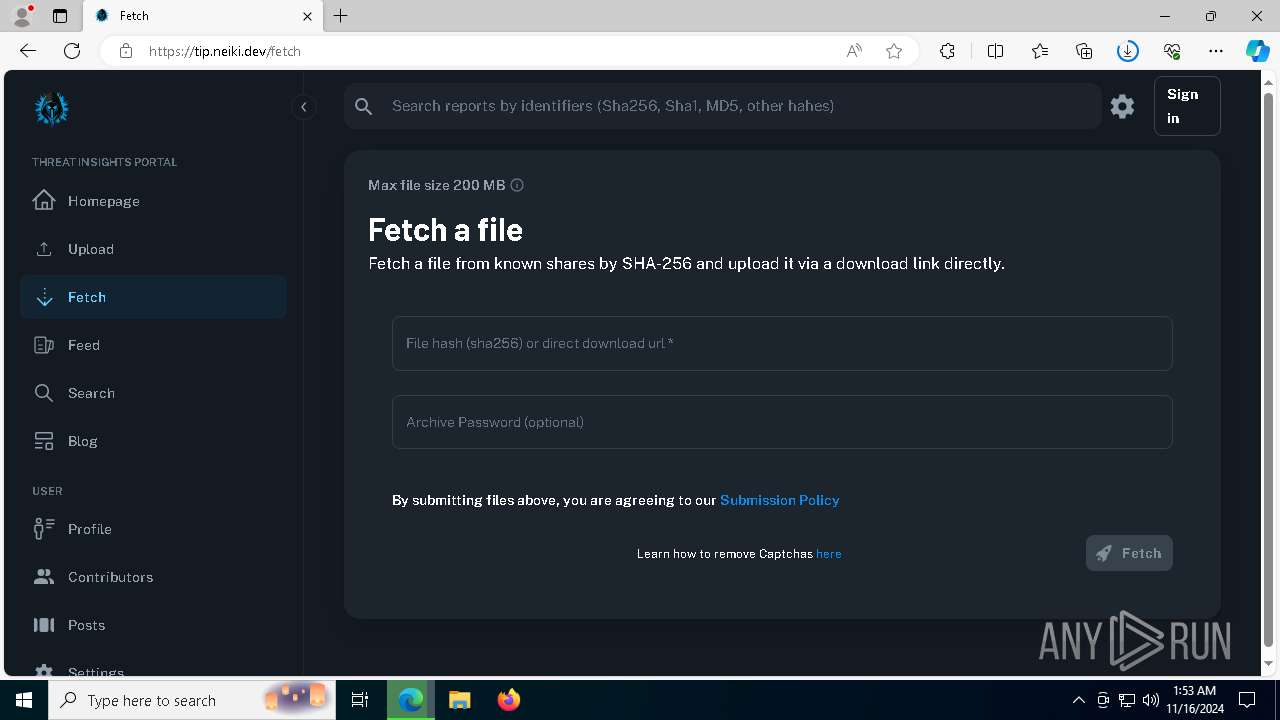Click the Fetch rocket button
The height and width of the screenshot is (720, 1280).
[1129, 553]
